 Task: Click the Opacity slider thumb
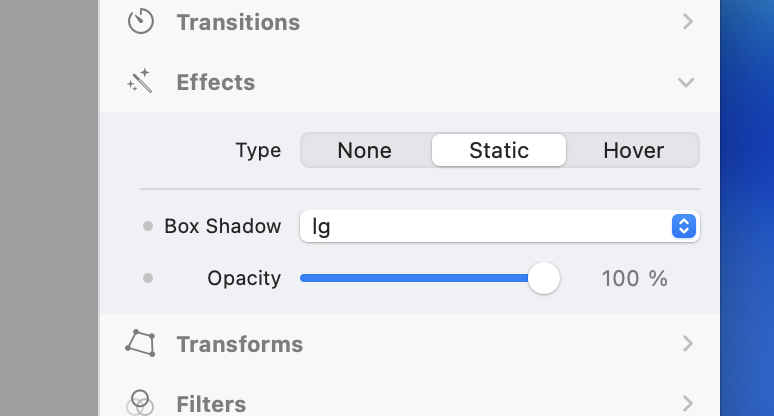pyautogui.click(x=543, y=278)
